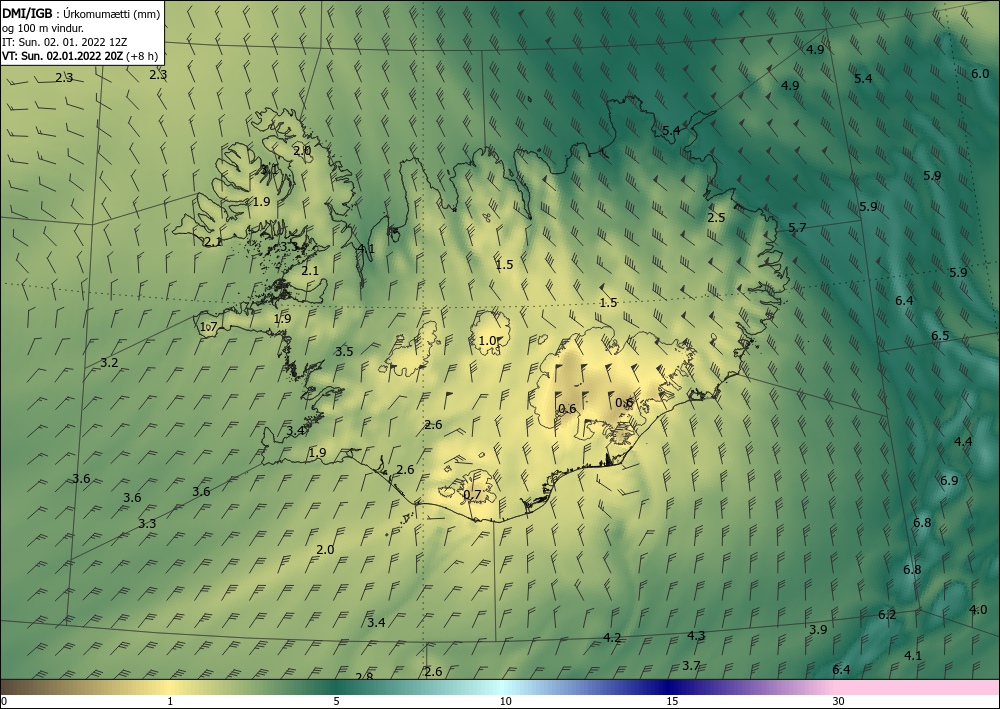Click the "30" label on the color scale
The width and height of the screenshot is (1000, 709).
839,702
